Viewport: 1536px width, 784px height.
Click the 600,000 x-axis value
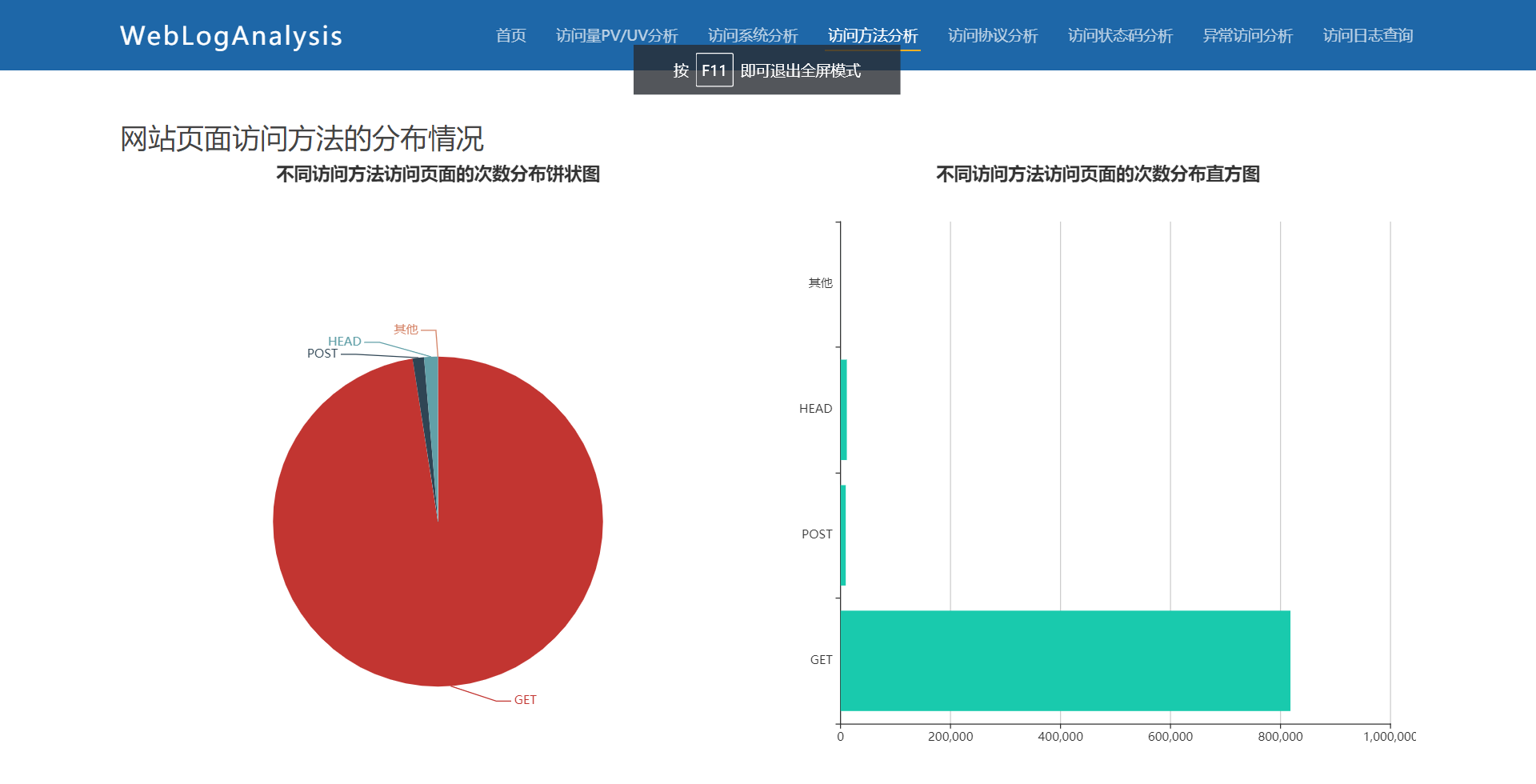[1170, 737]
